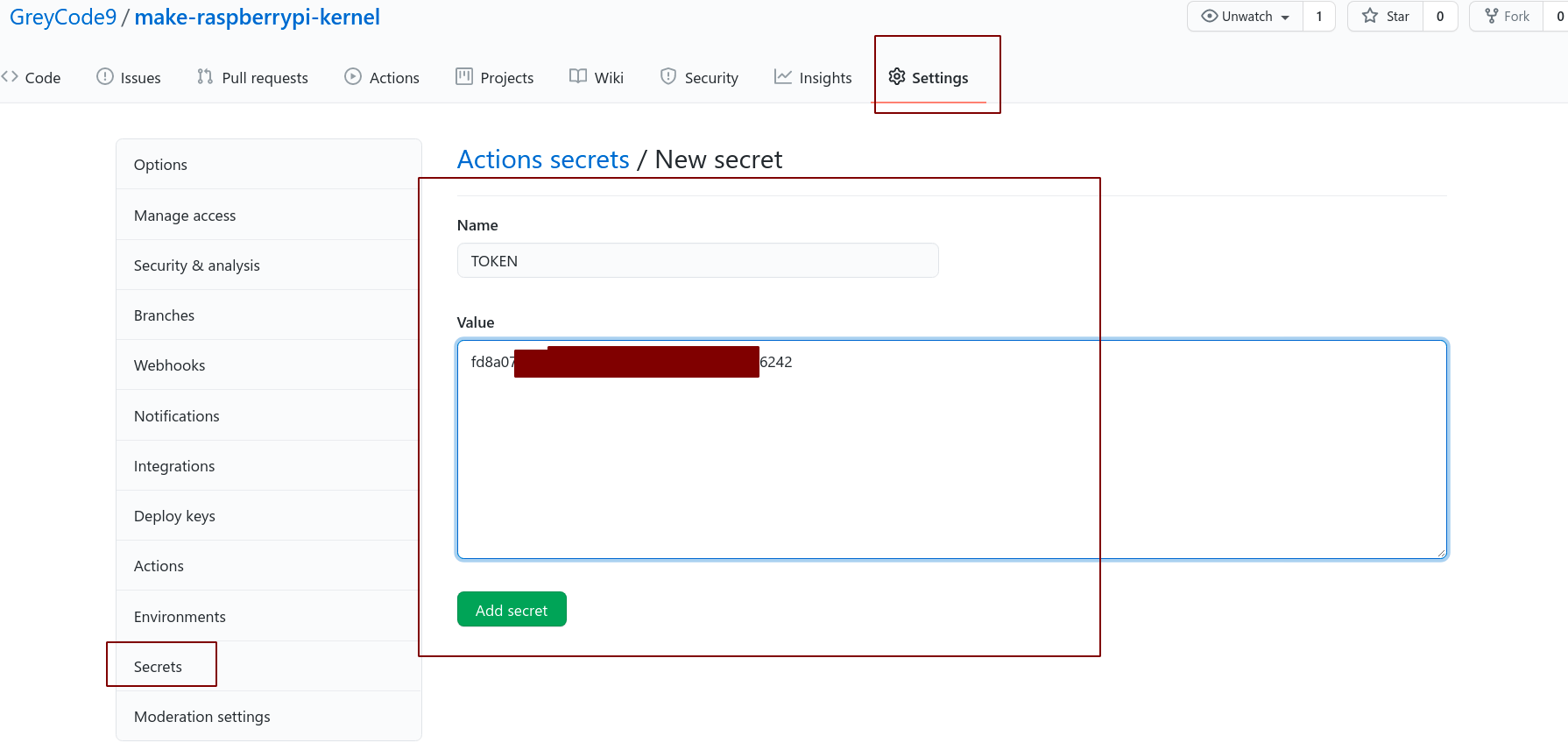Click the Fork icon

[x=1492, y=16]
